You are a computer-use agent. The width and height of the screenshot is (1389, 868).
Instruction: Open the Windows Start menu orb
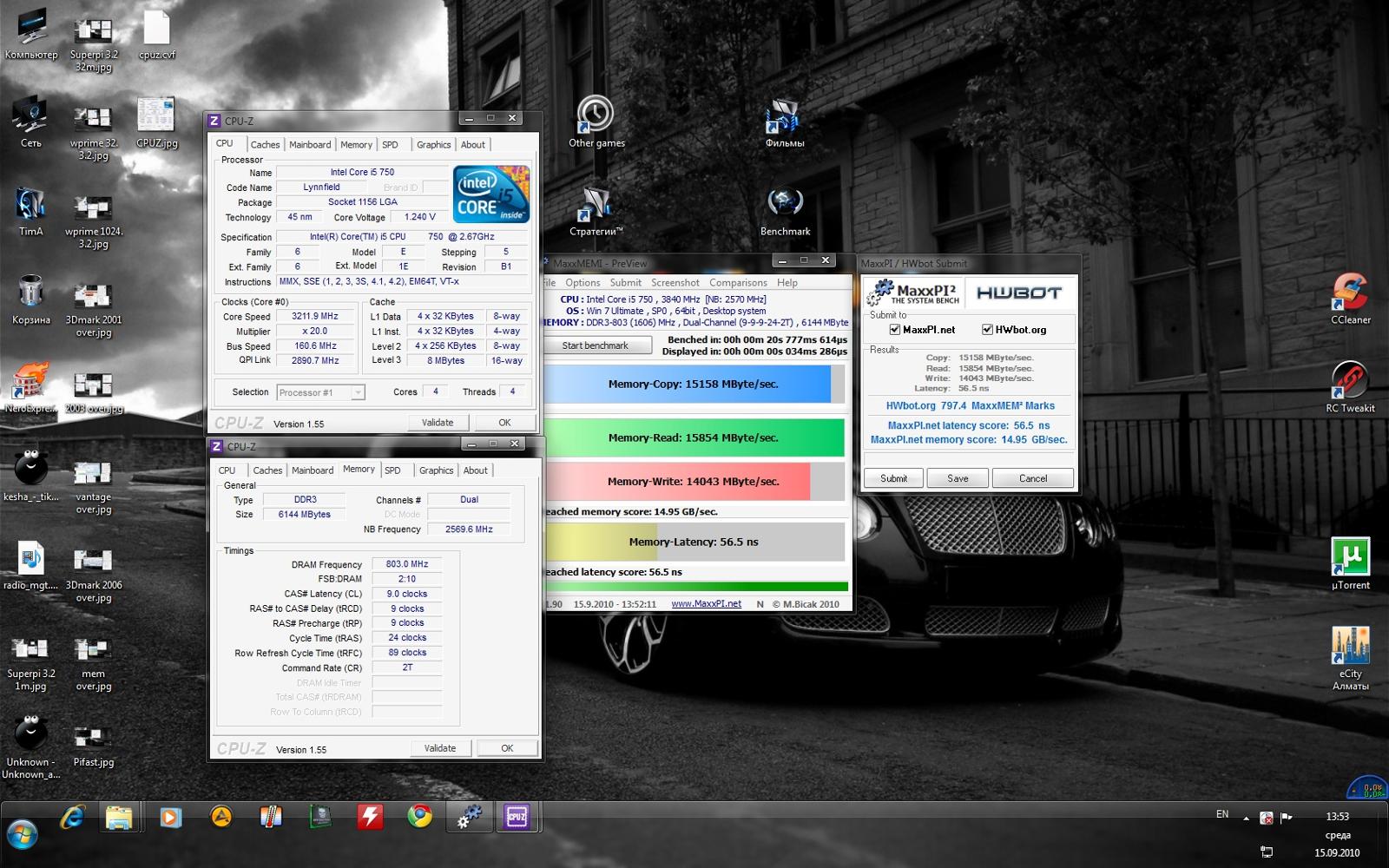tap(23, 835)
